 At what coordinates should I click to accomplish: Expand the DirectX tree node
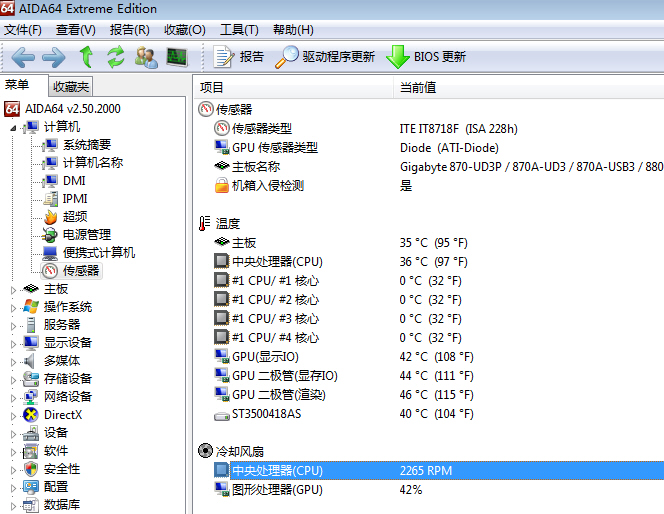coord(13,416)
